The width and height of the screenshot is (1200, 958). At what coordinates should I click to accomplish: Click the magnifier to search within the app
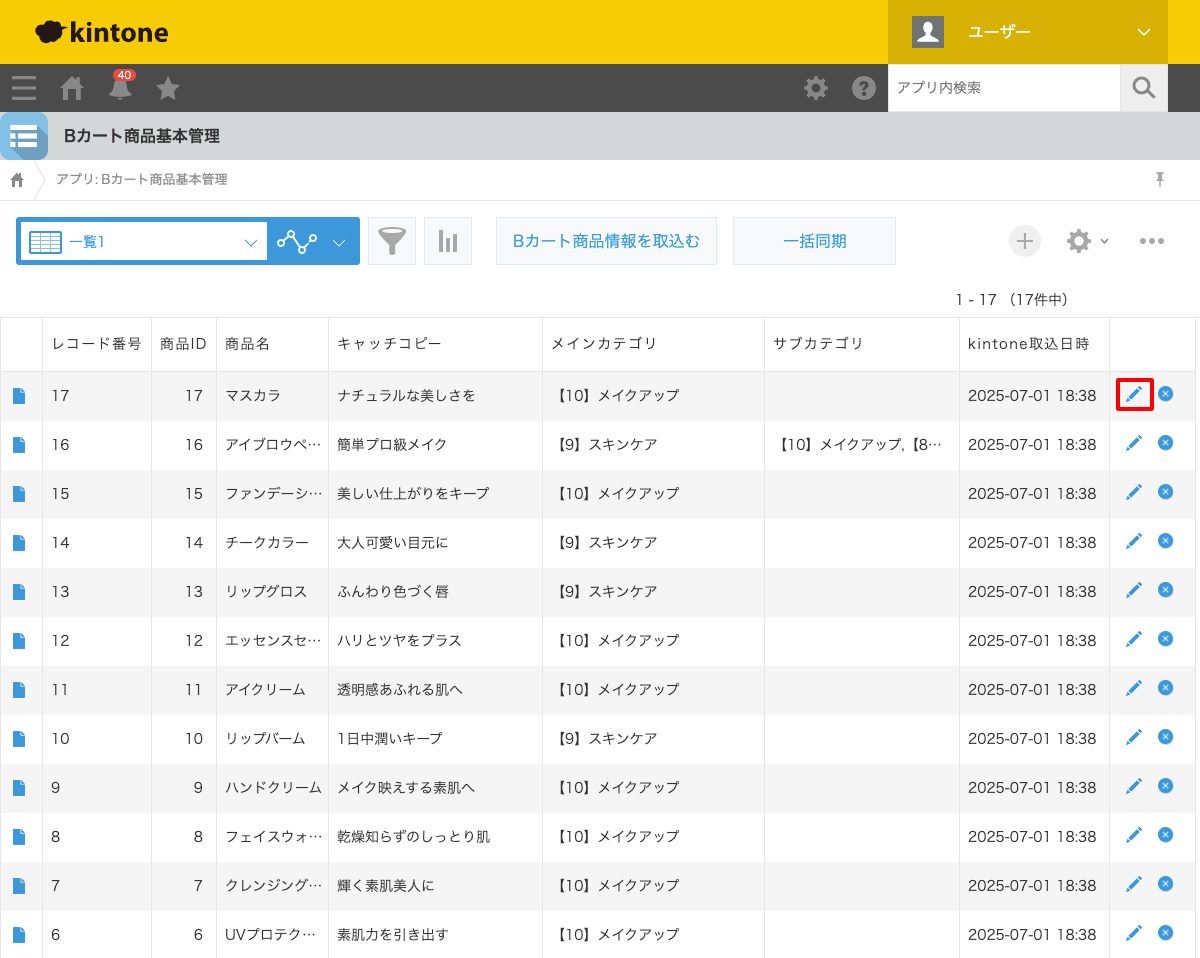tap(1143, 88)
